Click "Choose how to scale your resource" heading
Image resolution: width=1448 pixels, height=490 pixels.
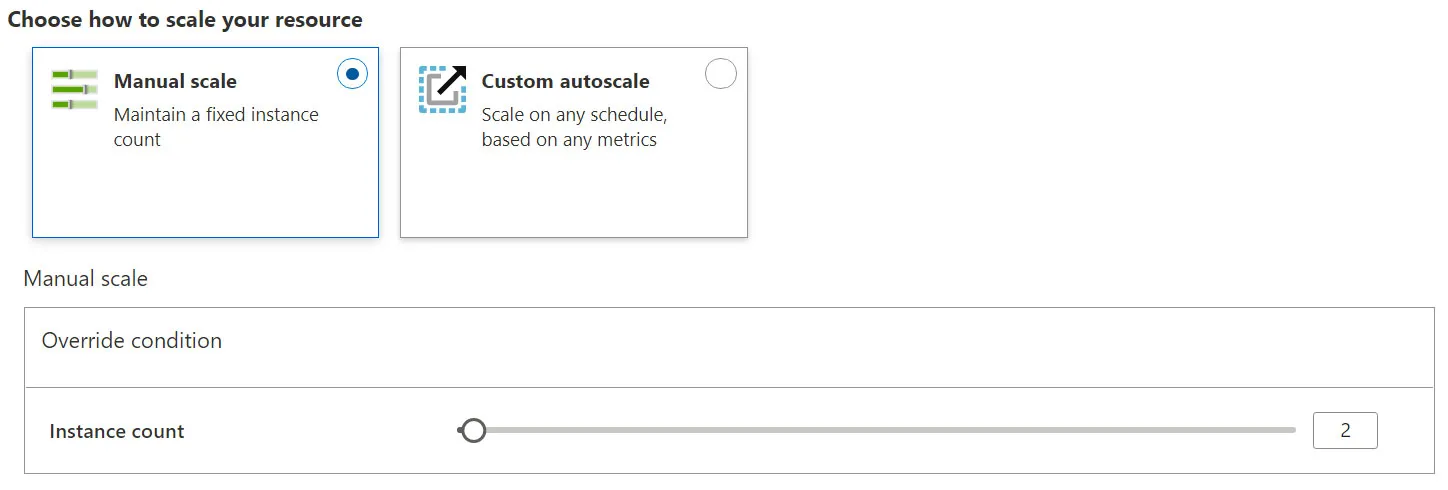[x=185, y=20]
